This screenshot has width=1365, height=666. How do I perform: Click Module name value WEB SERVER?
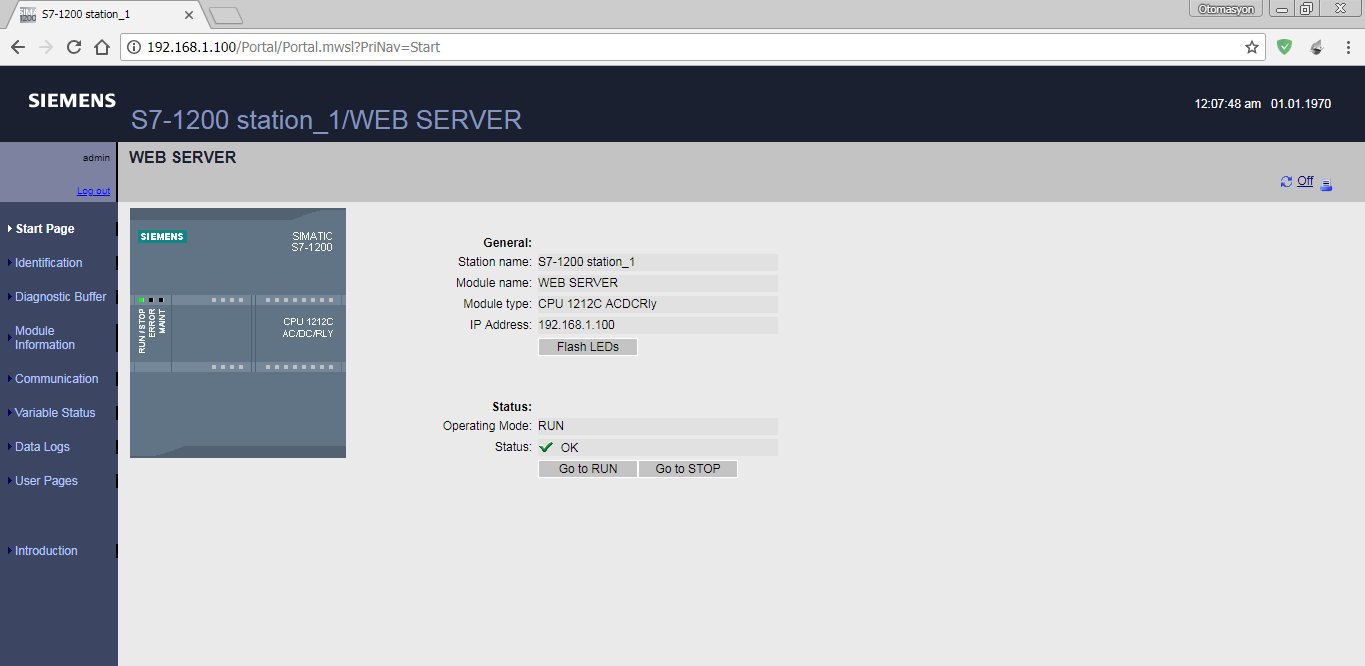pos(657,283)
